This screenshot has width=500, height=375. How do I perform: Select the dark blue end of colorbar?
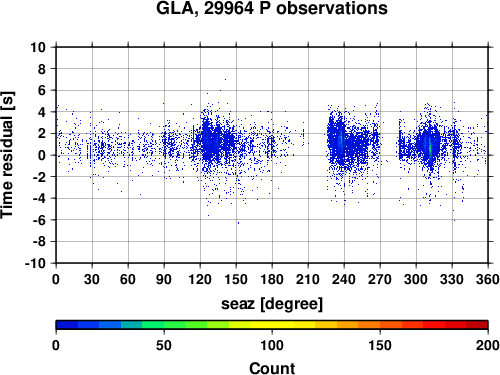(67, 324)
